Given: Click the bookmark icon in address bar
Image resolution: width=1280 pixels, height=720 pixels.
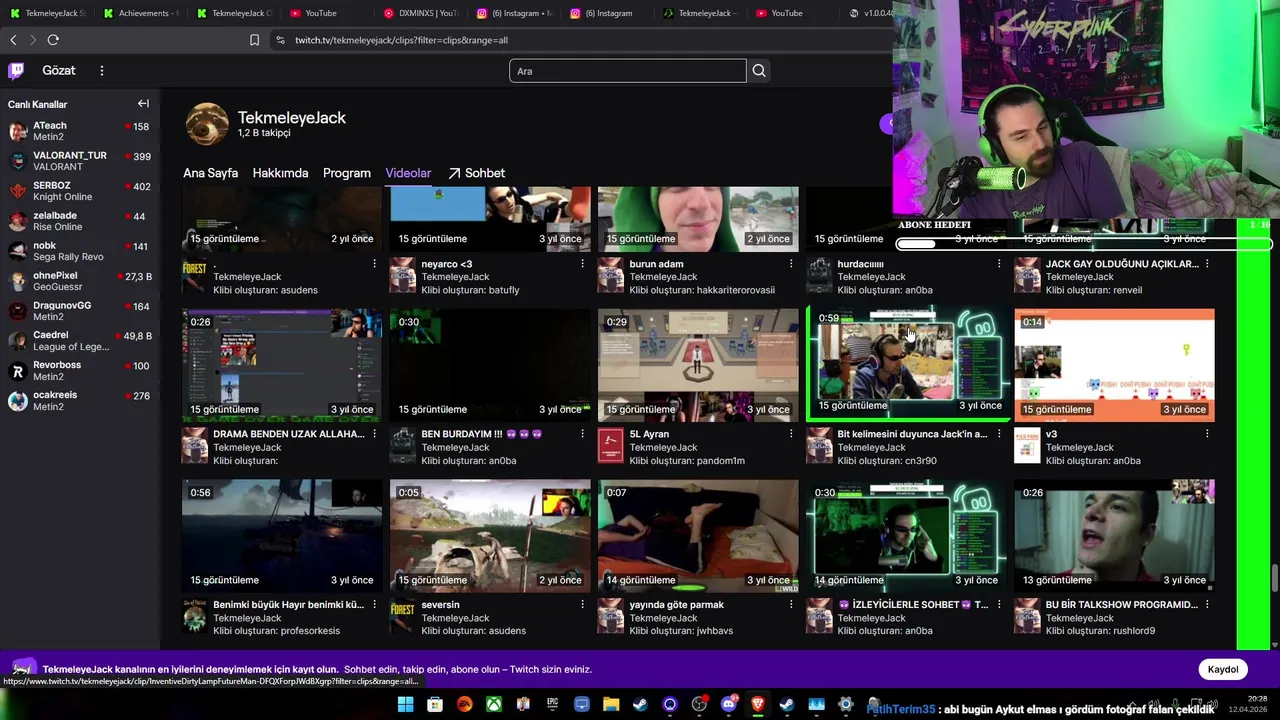Looking at the screenshot, I should click(x=254, y=40).
